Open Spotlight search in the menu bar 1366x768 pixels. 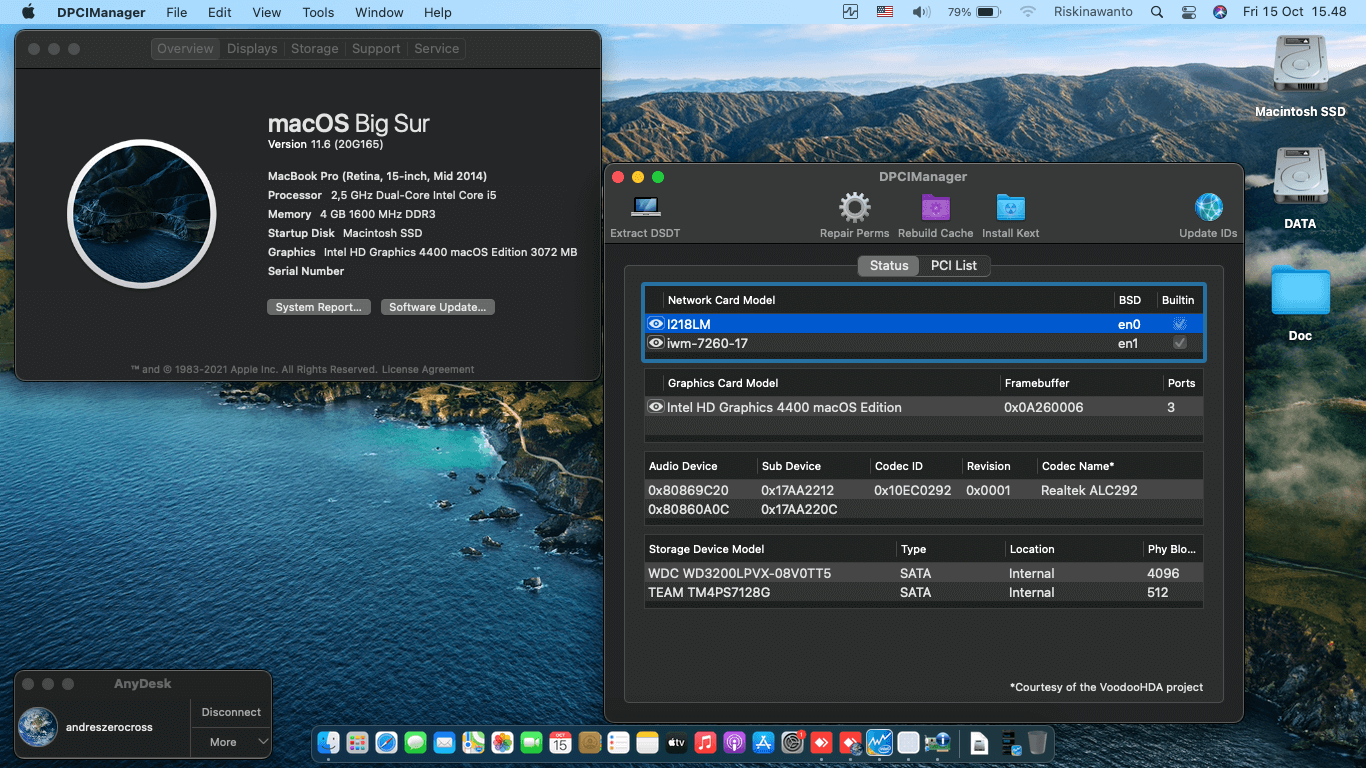1157,12
